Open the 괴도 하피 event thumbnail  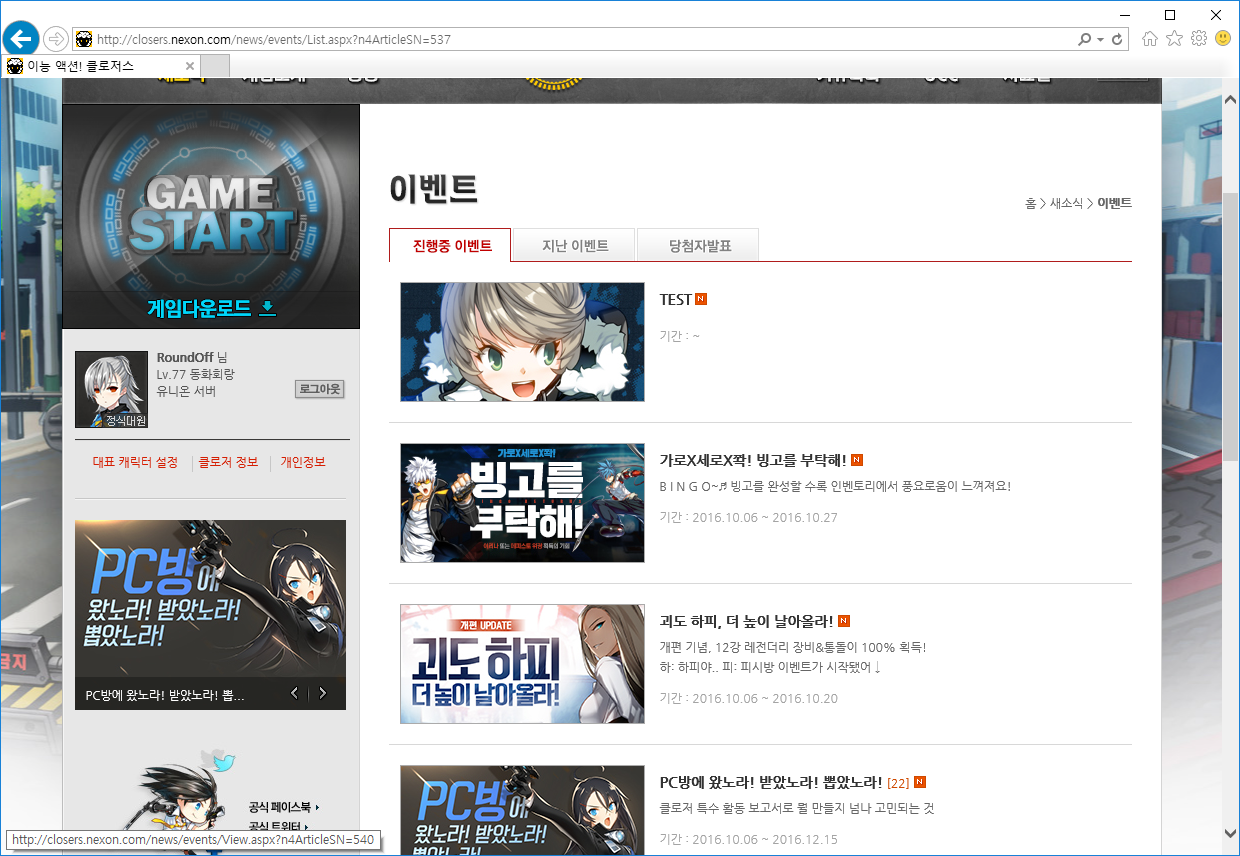pos(522,664)
